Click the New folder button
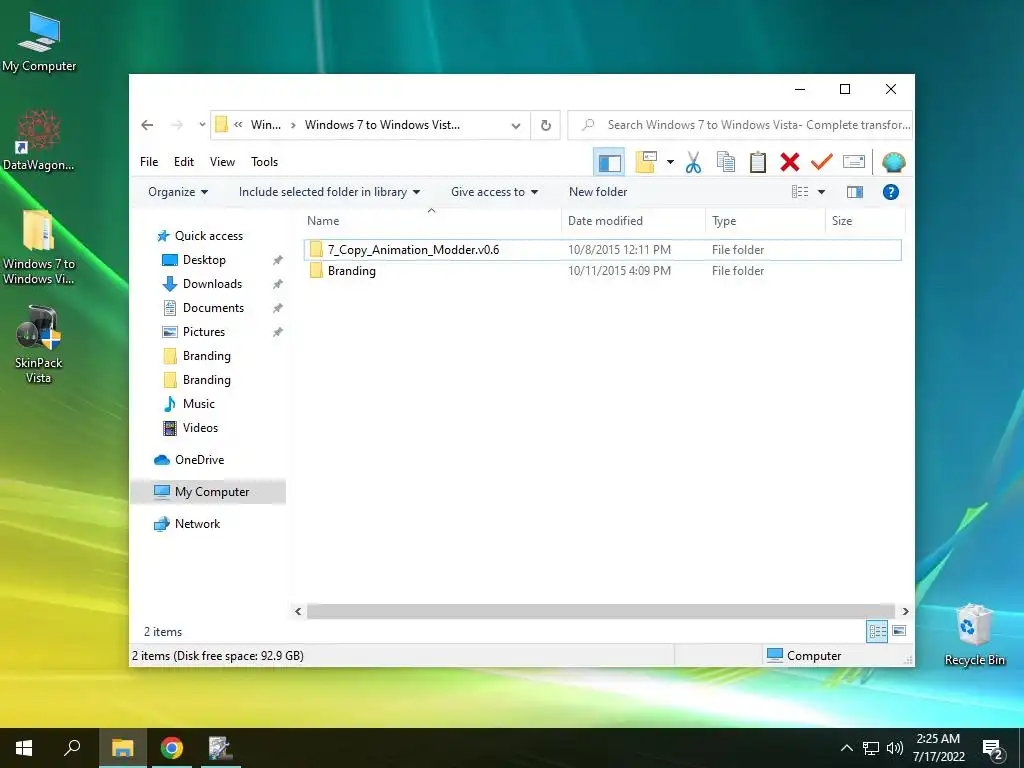This screenshot has width=1024, height=768. (598, 192)
